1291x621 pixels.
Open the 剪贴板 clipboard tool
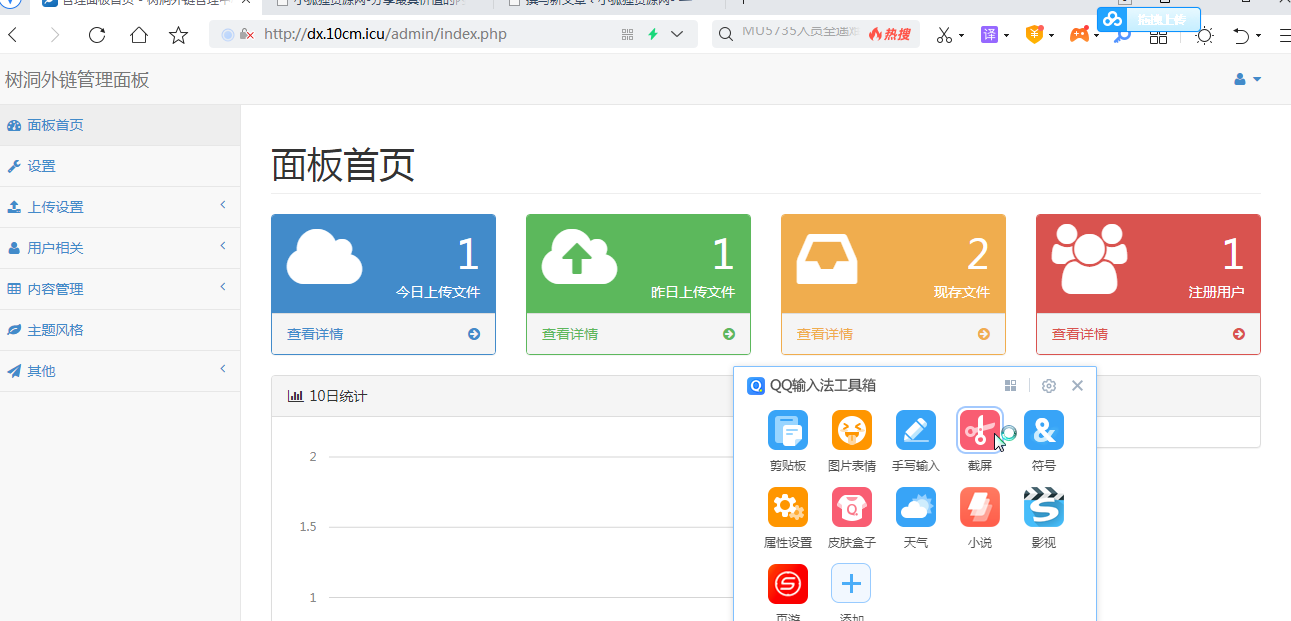(787, 431)
